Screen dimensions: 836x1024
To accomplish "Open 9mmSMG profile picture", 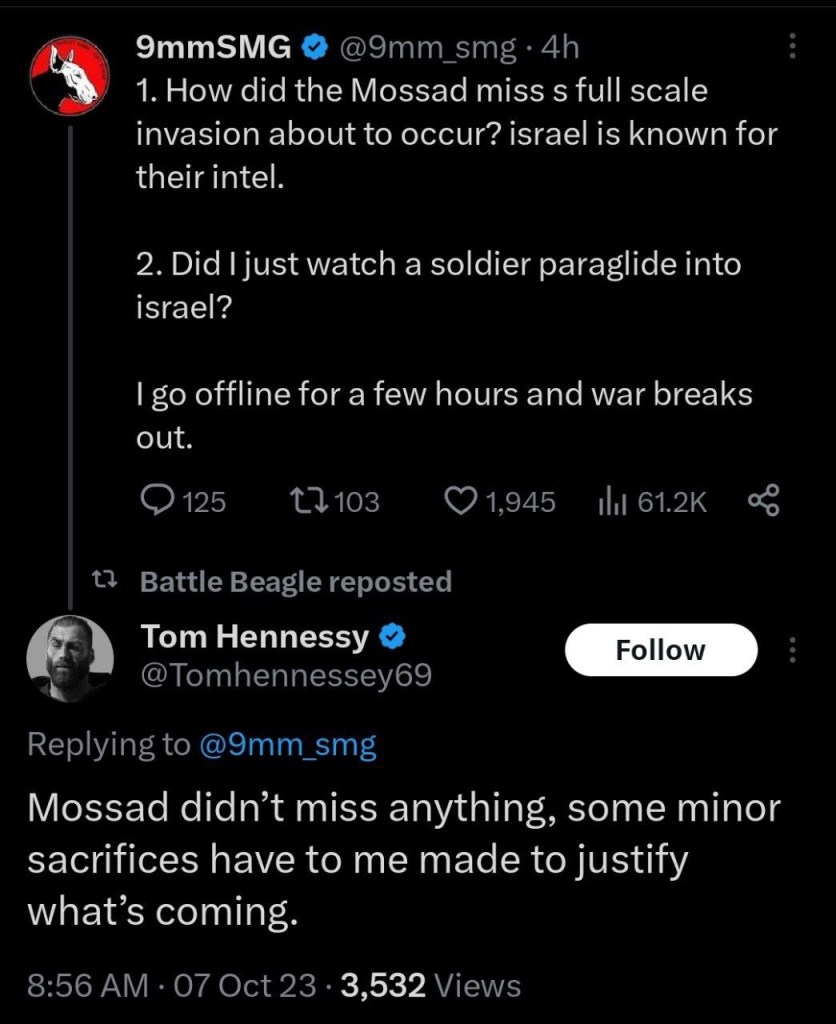I will pyautogui.click(x=69, y=76).
